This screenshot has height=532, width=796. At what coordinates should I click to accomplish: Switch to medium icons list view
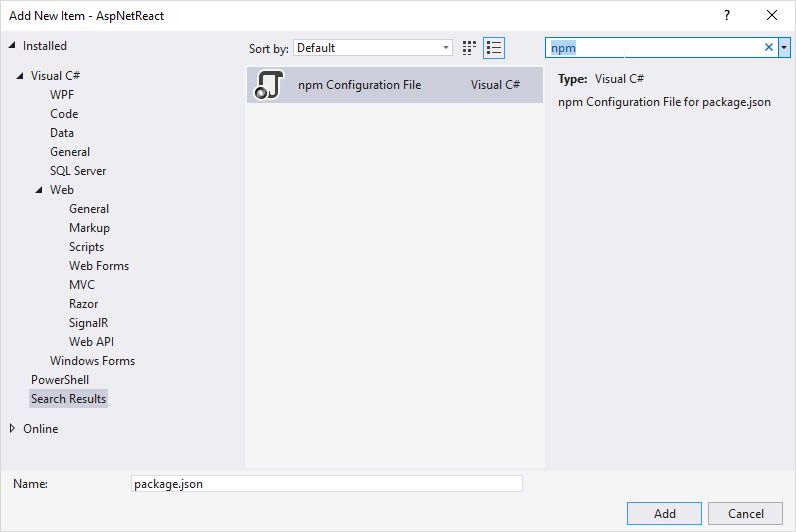coord(494,48)
